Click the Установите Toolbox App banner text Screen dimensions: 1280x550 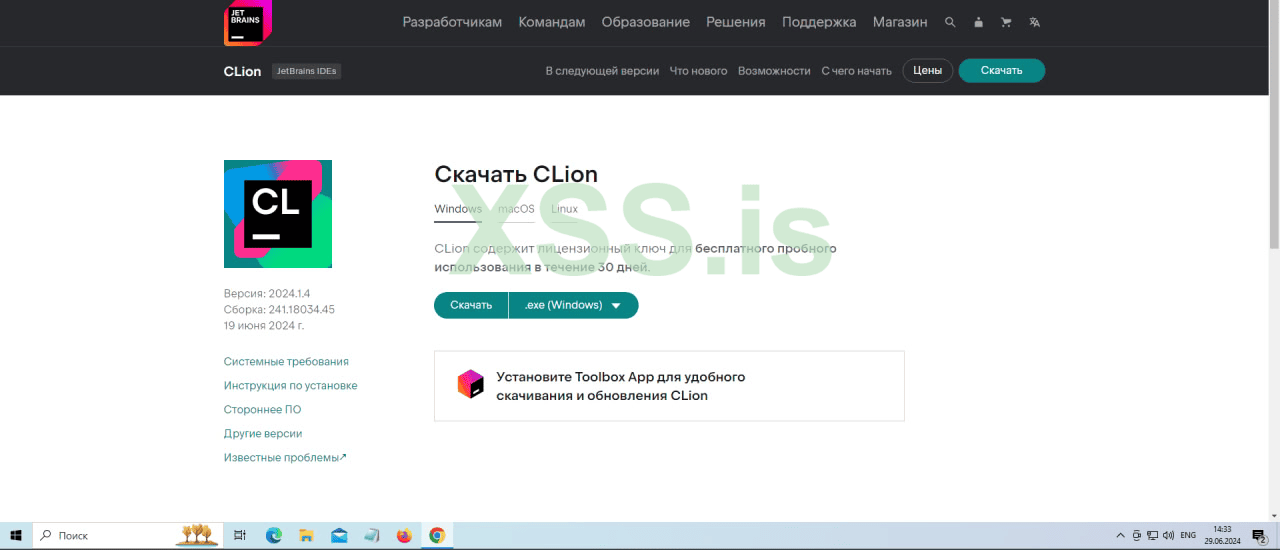pyautogui.click(x=621, y=386)
